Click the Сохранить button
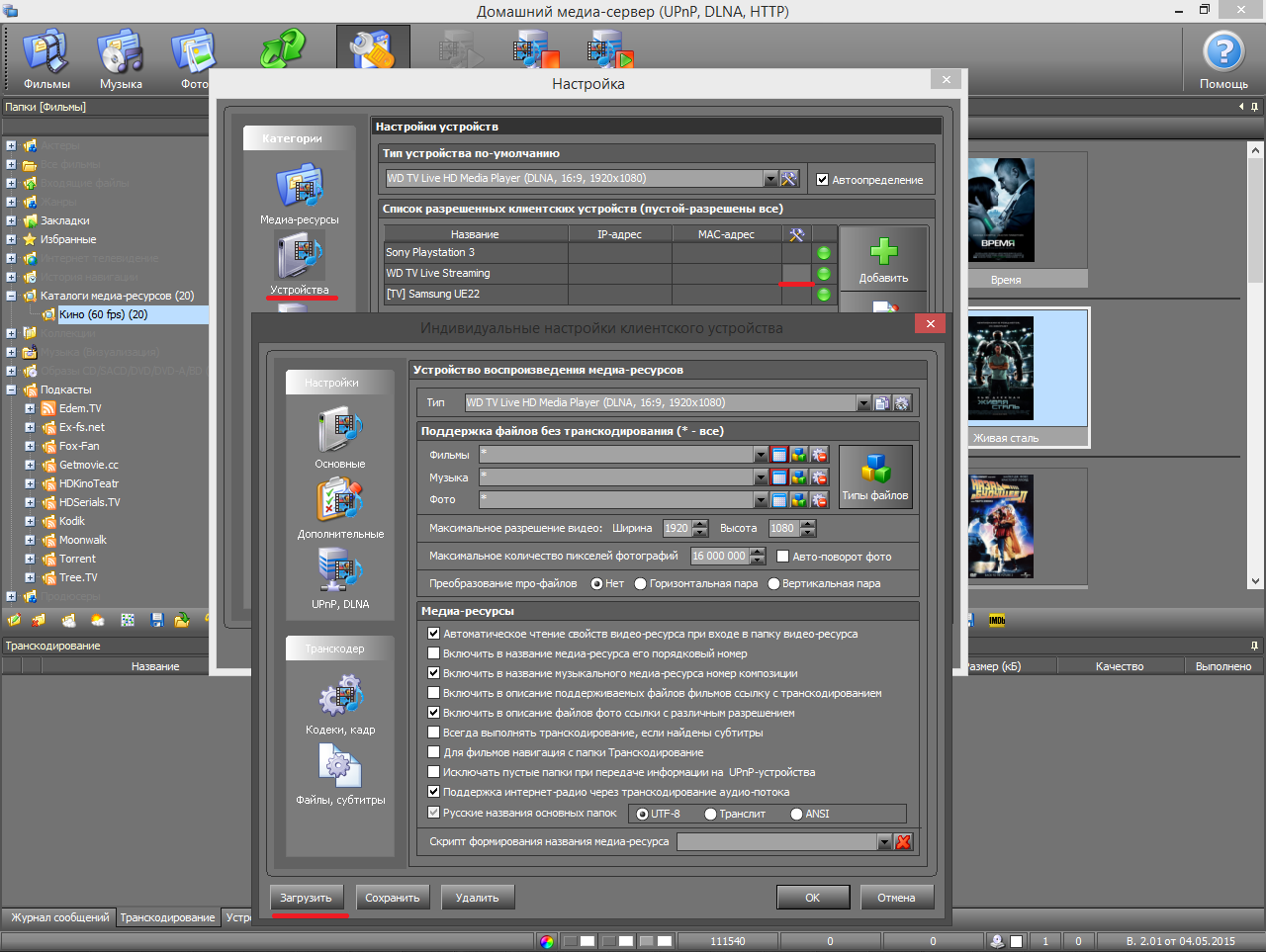Screen dimensions: 1266x952 [x=393, y=898]
